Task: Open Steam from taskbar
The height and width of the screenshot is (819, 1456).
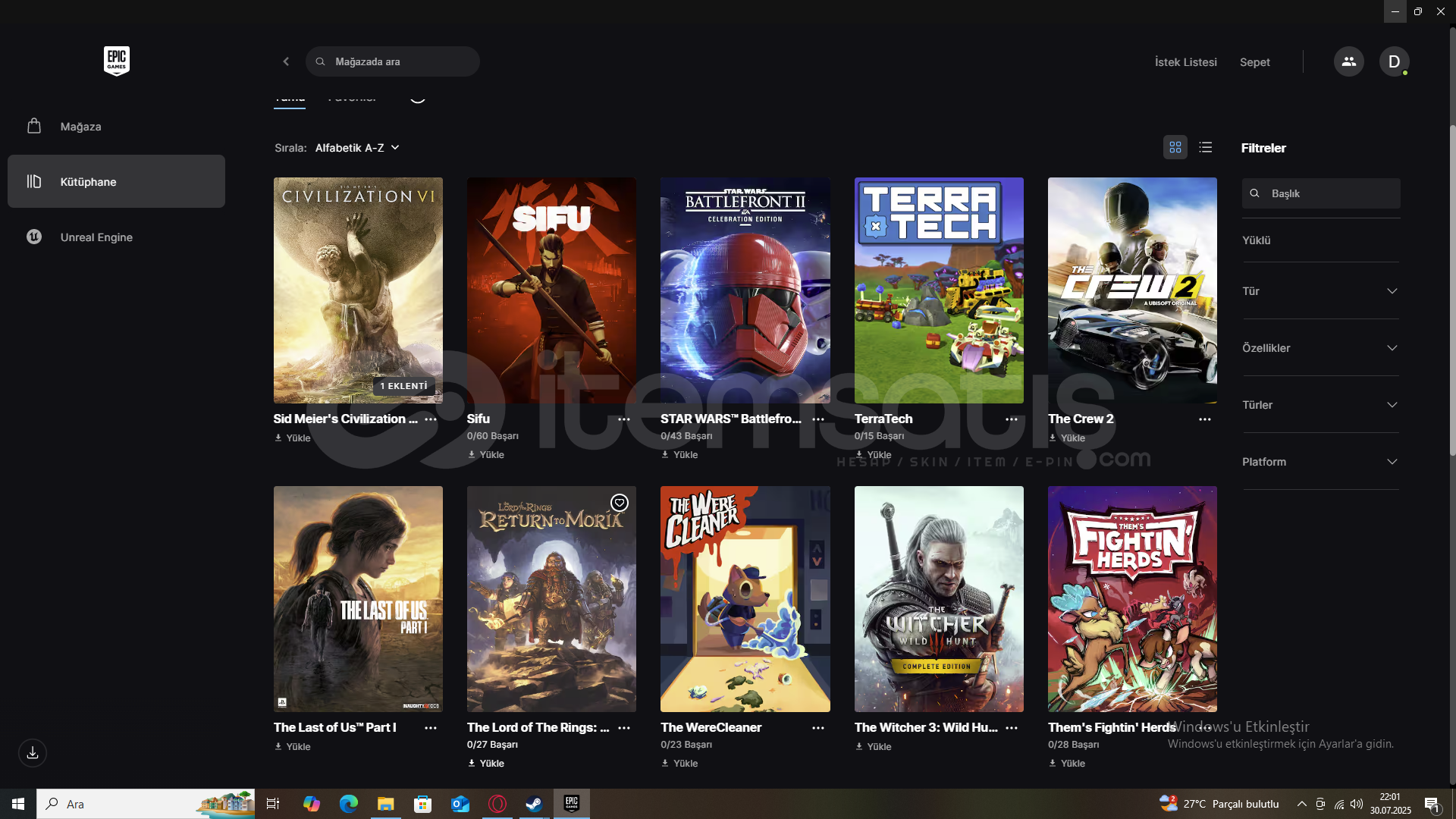Action: click(535, 804)
